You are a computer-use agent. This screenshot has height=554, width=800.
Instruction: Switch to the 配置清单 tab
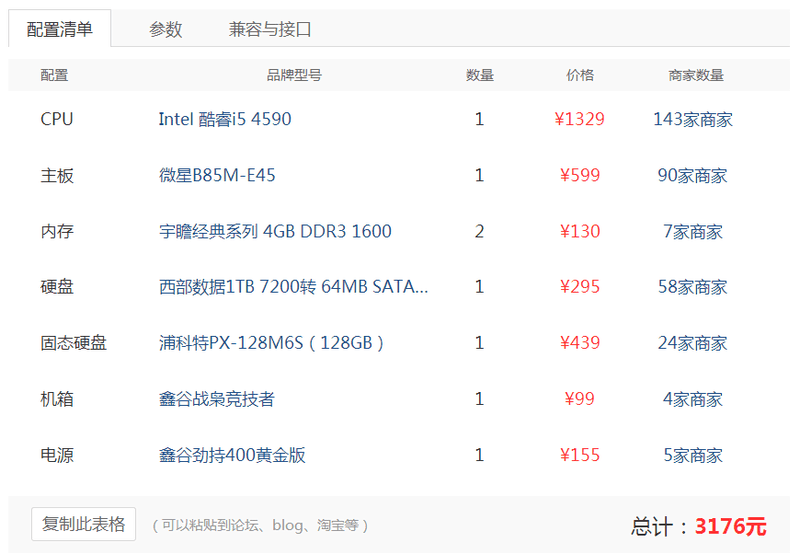click(x=60, y=29)
